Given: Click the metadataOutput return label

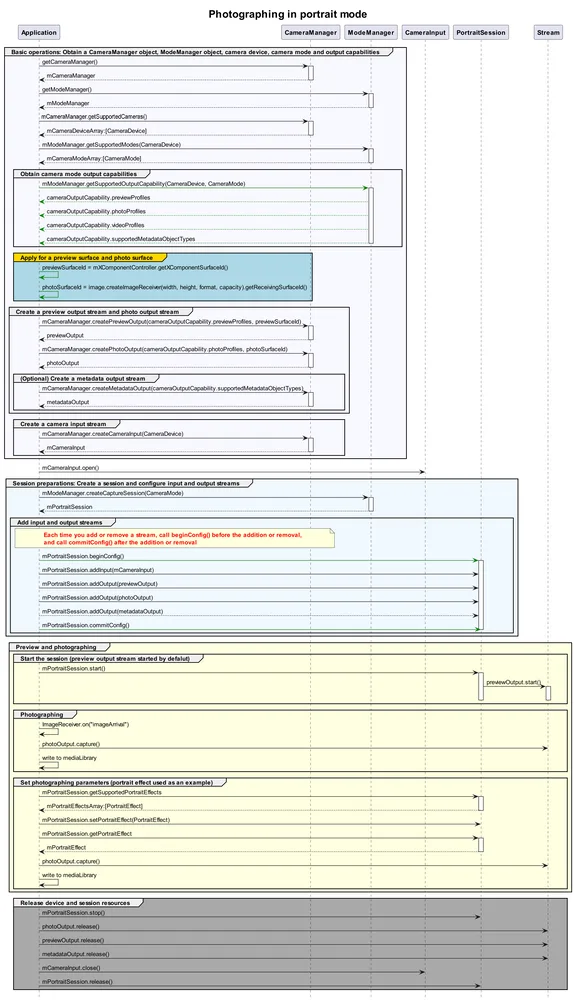Looking at the screenshot, I should tap(68, 402).
